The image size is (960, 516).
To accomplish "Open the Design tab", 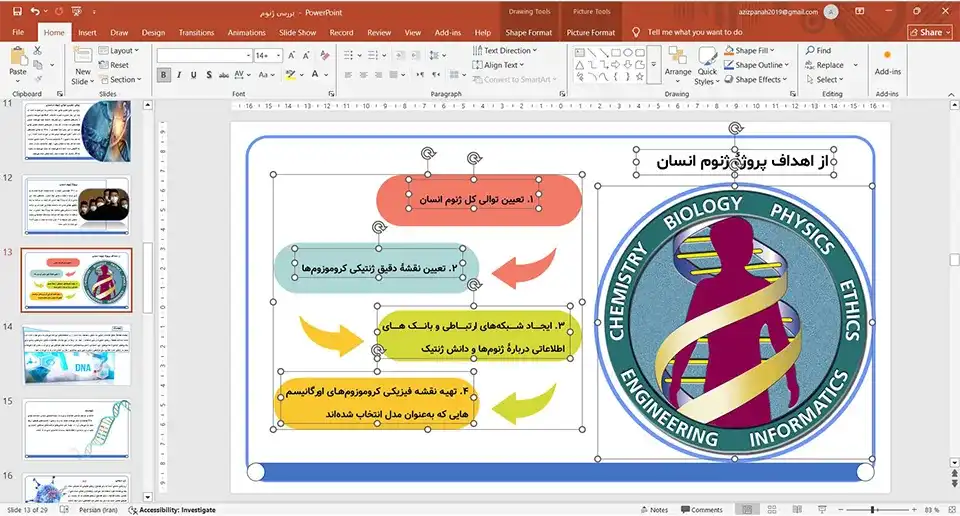I will (x=153, y=32).
